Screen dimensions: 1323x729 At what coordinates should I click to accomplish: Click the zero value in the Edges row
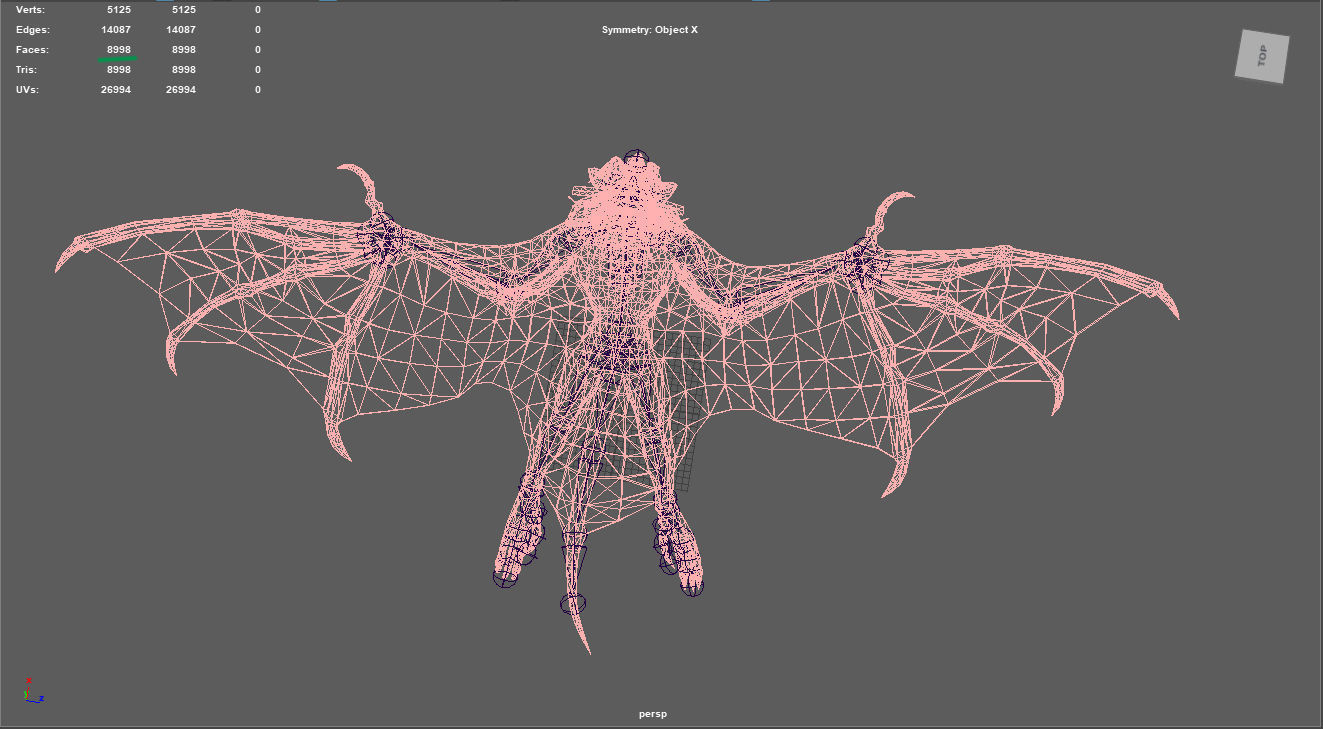(x=258, y=30)
